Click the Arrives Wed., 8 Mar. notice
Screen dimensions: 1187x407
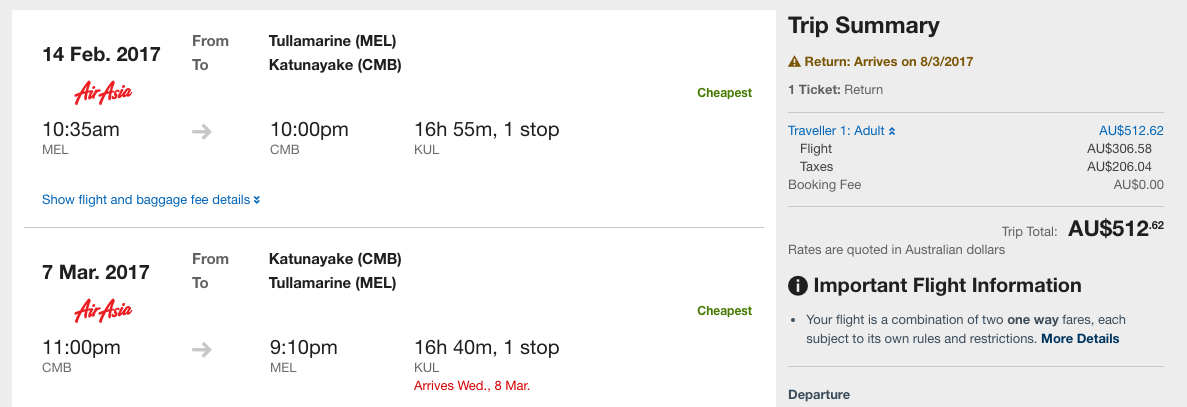(472, 386)
